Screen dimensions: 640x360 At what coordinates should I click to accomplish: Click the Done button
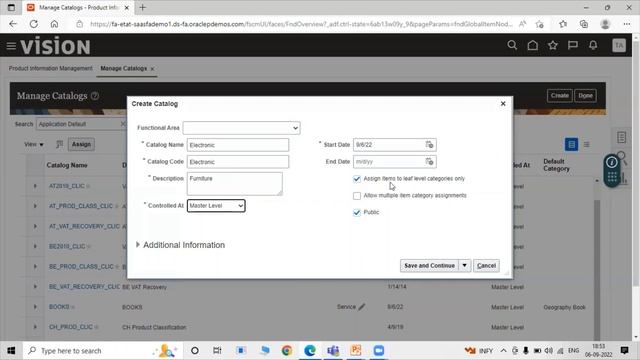(x=585, y=96)
